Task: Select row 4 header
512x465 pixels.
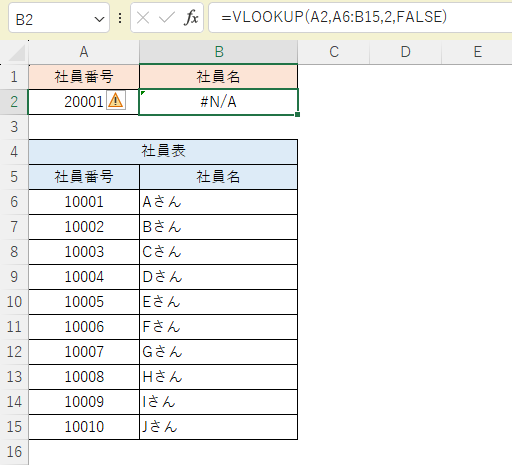Action: [x=14, y=152]
